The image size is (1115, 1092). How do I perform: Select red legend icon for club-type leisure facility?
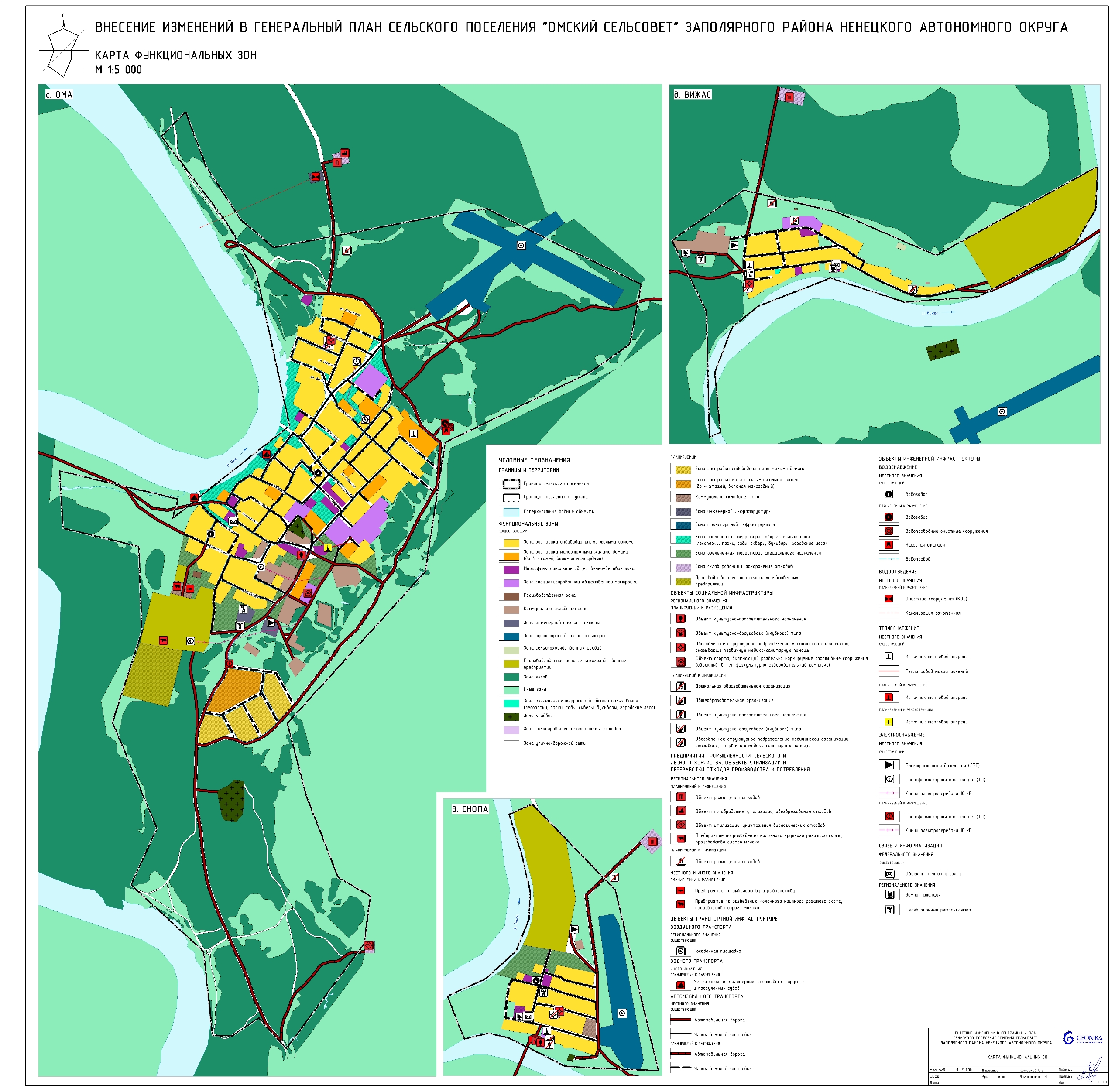click(680, 633)
